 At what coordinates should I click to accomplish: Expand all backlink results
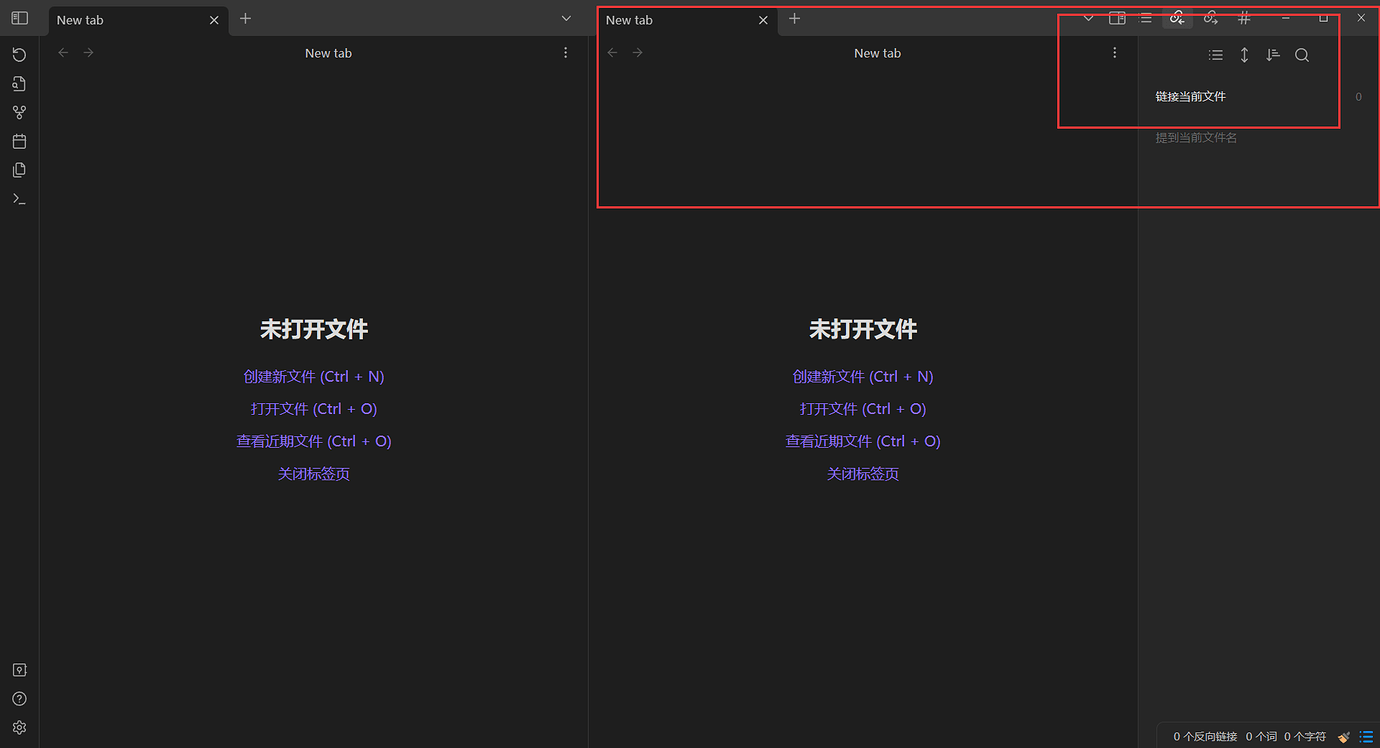coord(1244,55)
